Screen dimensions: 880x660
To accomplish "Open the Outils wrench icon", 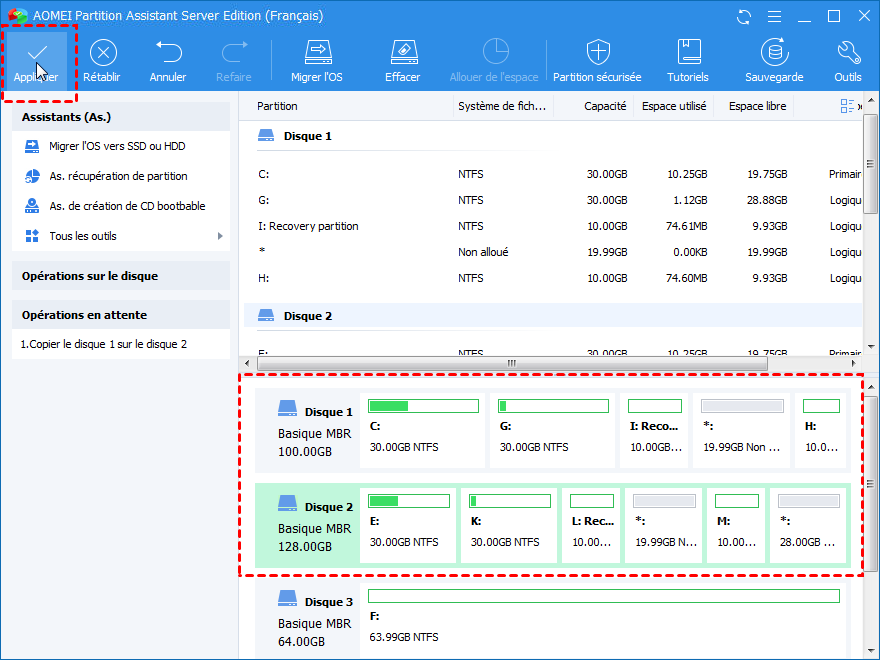I will (x=848, y=52).
